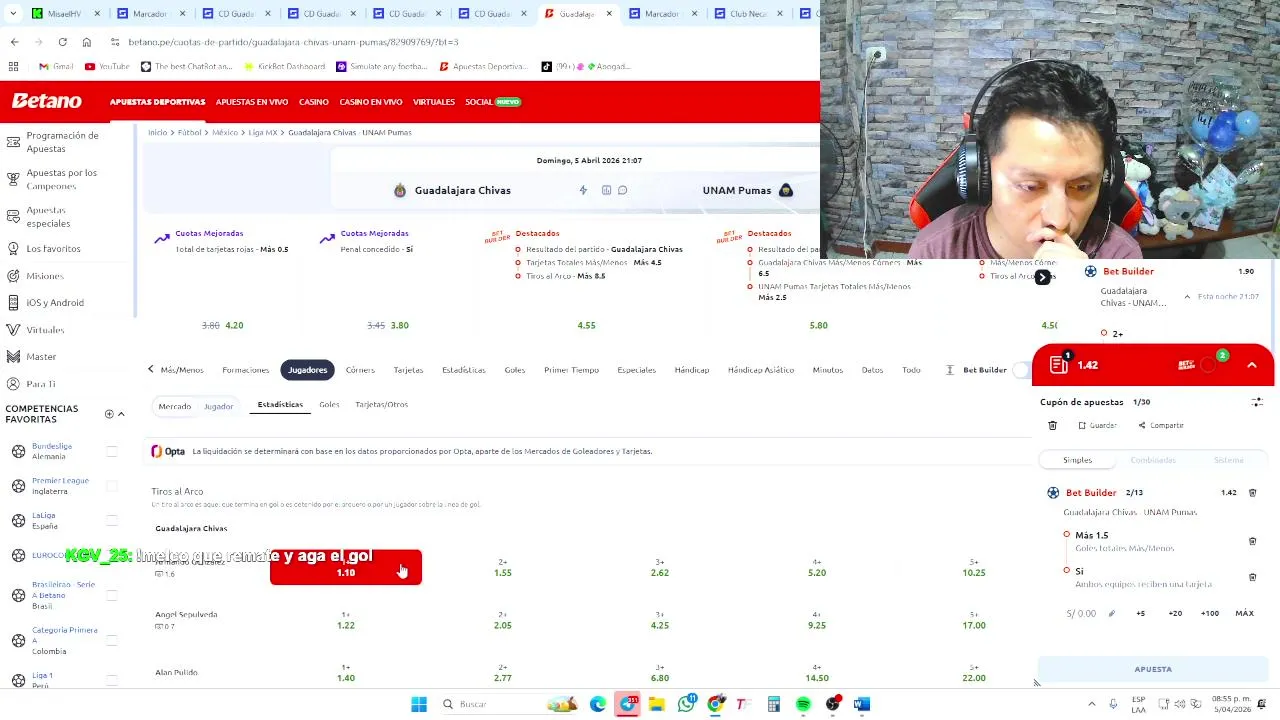Add +20 to the stake
The image size is (1280, 720).
(x=1175, y=613)
